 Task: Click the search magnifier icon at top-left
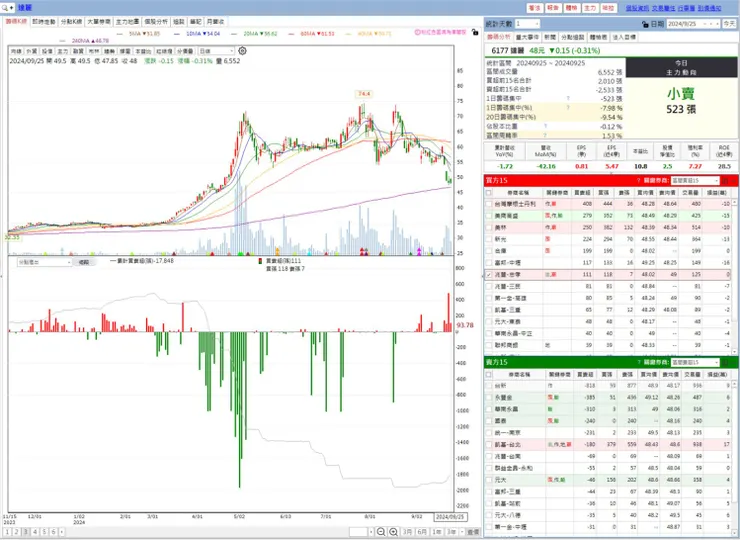pos(5,8)
